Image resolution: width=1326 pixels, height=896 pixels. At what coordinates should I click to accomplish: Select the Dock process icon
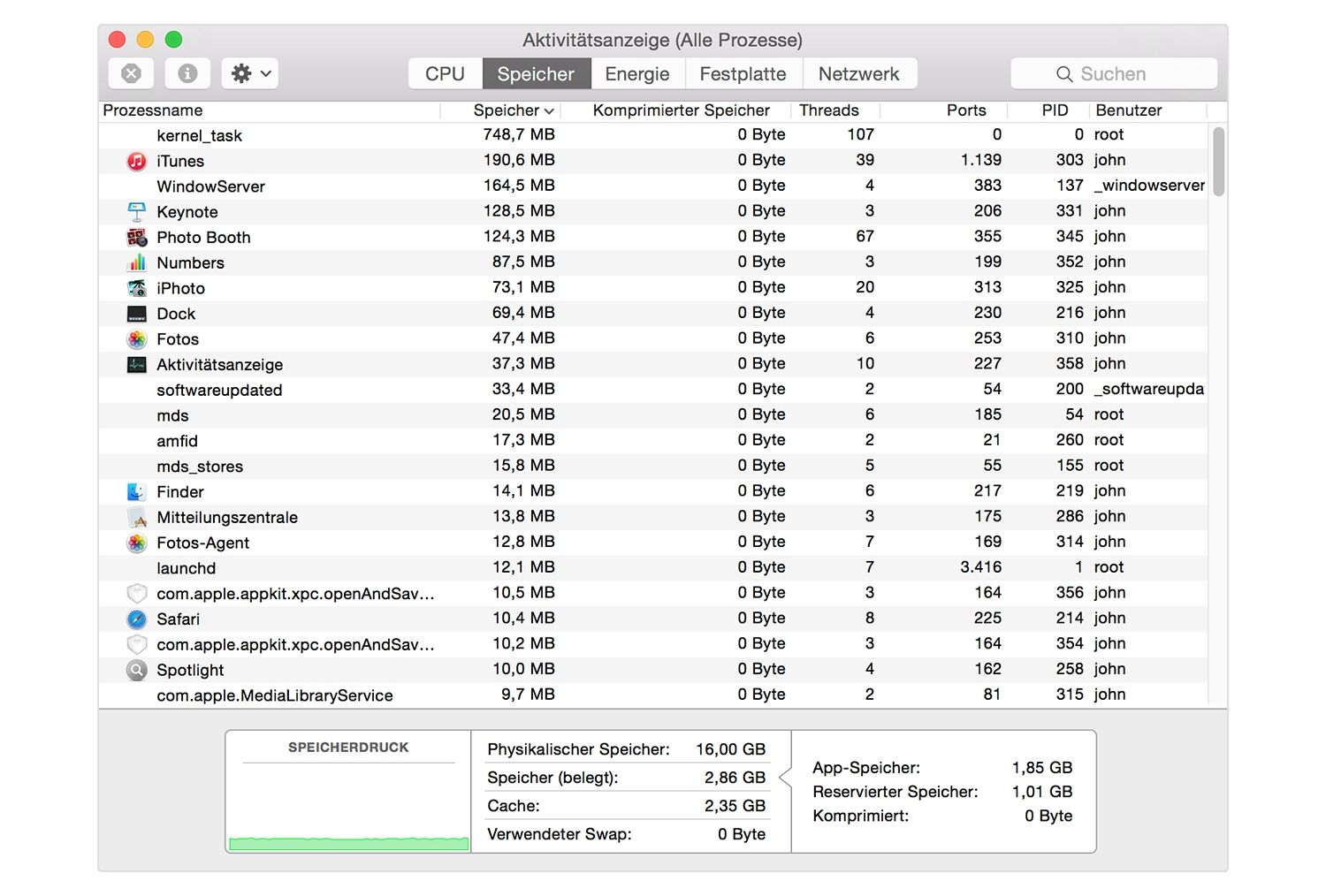pos(136,314)
